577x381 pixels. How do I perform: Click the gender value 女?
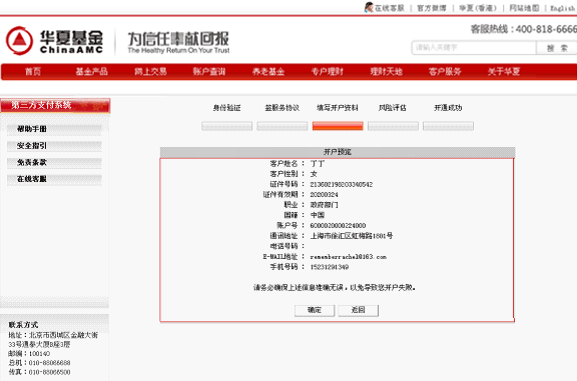tap(314, 174)
